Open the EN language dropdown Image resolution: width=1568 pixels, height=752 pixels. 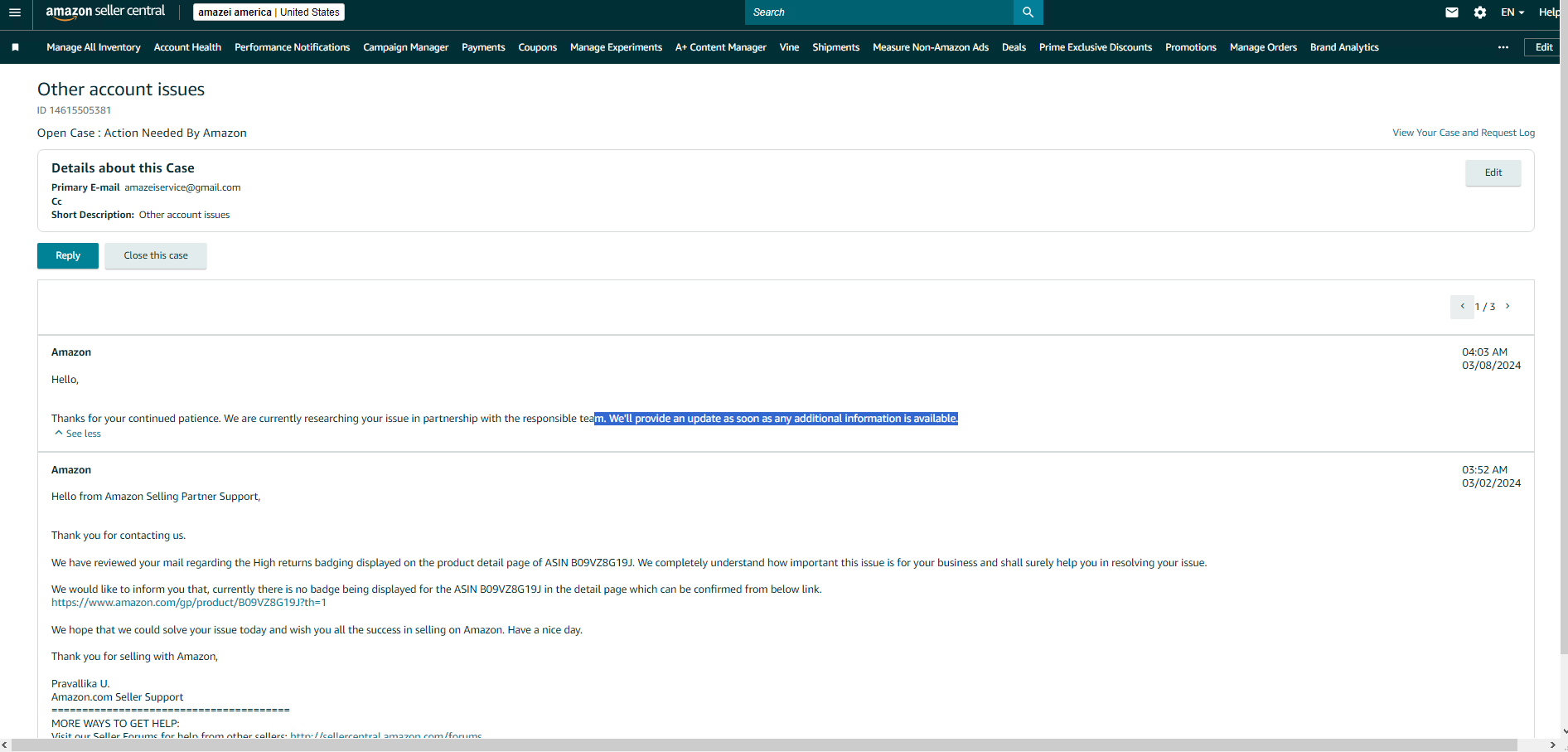click(x=1512, y=12)
